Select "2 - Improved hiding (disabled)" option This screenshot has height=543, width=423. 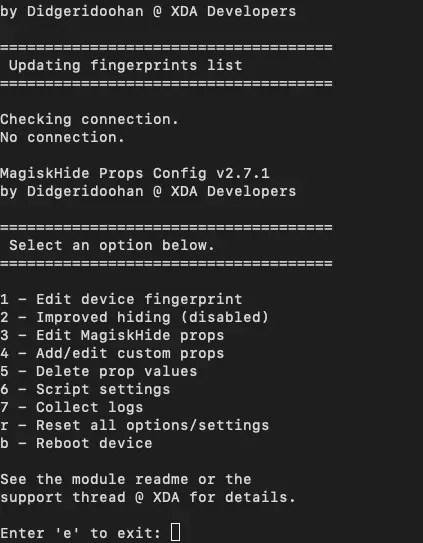coord(134,318)
